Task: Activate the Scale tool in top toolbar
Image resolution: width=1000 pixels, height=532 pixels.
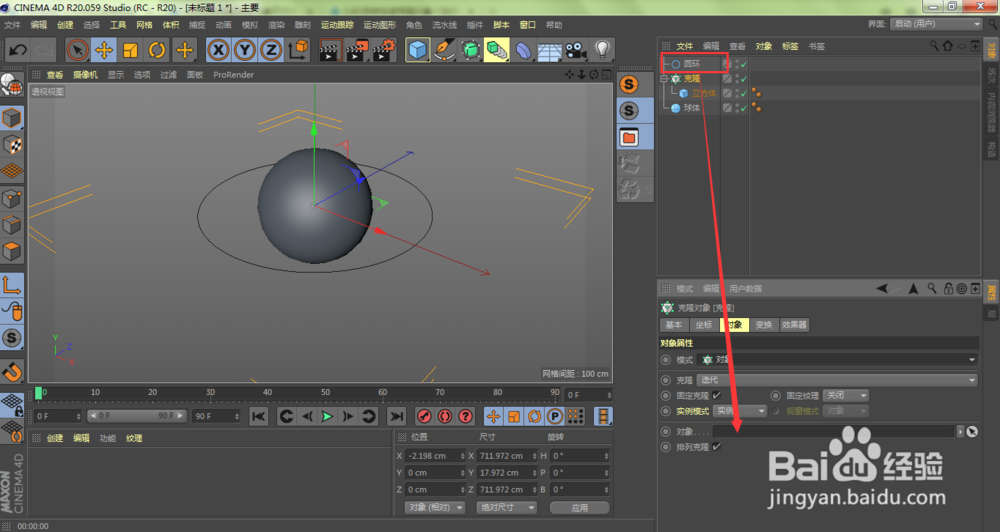Action: click(x=130, y=50)
